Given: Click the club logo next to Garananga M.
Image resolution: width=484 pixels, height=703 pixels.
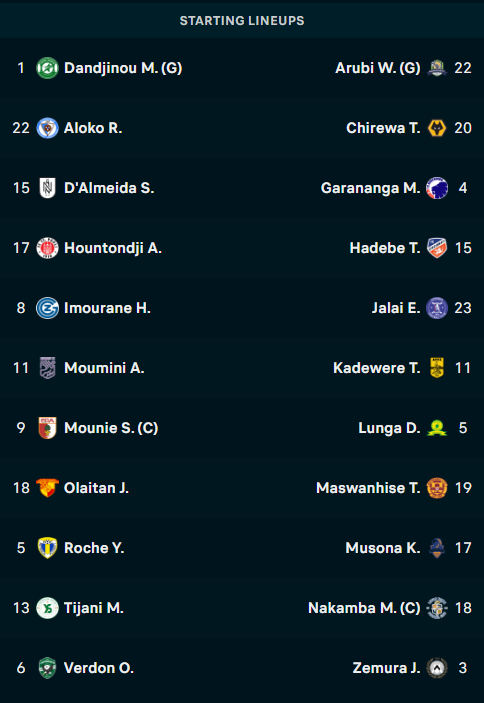Looking at the screenshot, I should [x=436, y=188].
